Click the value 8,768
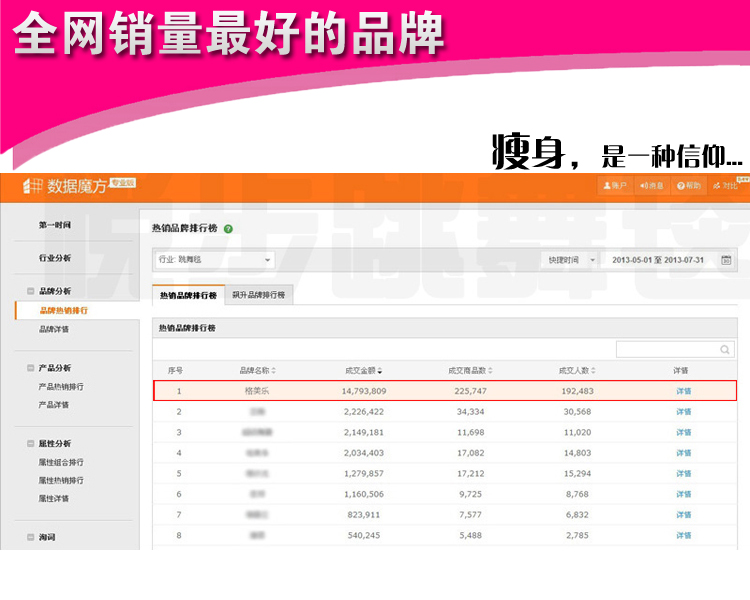The image size is (750, 600). [x=577, y=494]
